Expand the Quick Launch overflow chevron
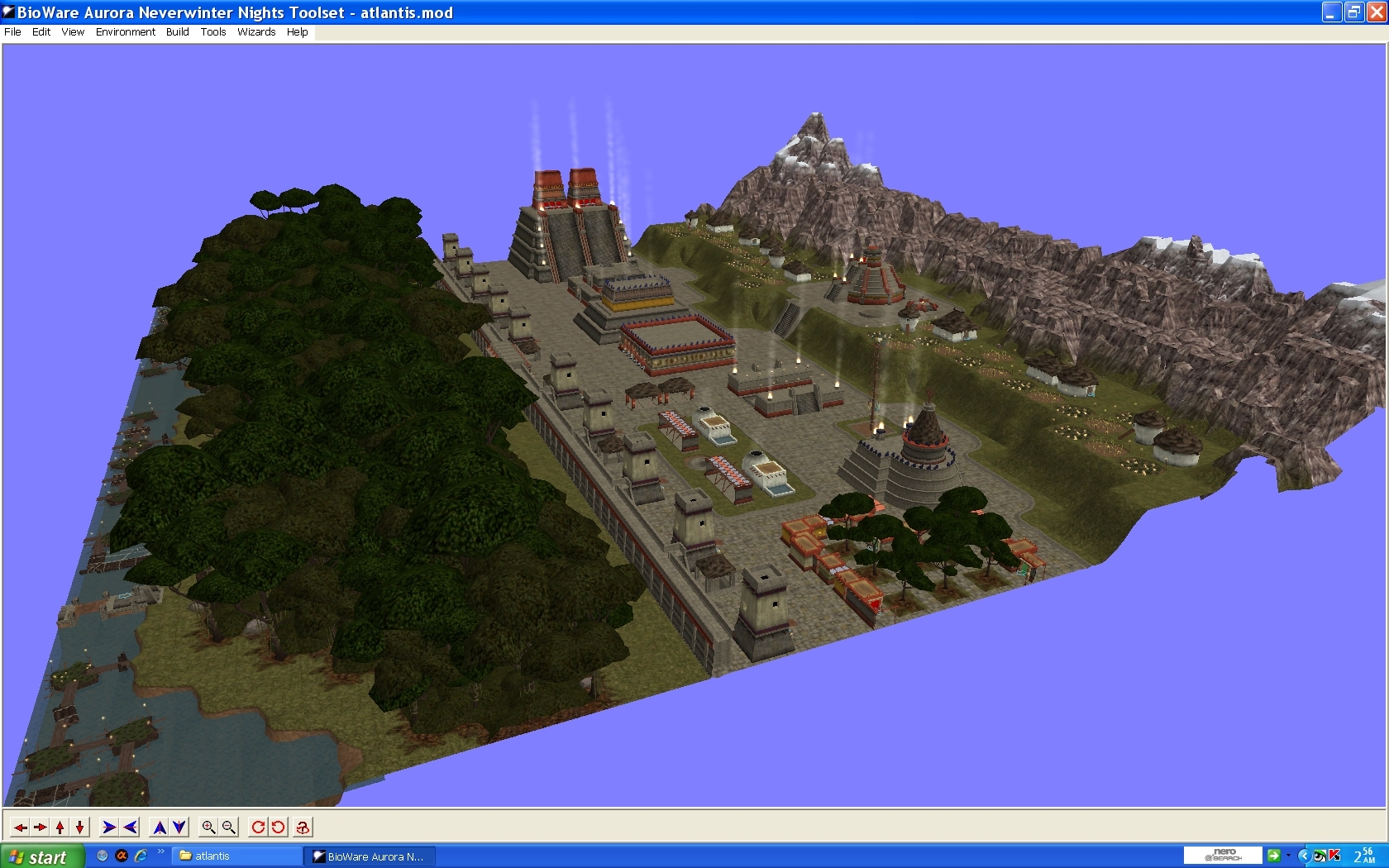 (x=160, y=851)
